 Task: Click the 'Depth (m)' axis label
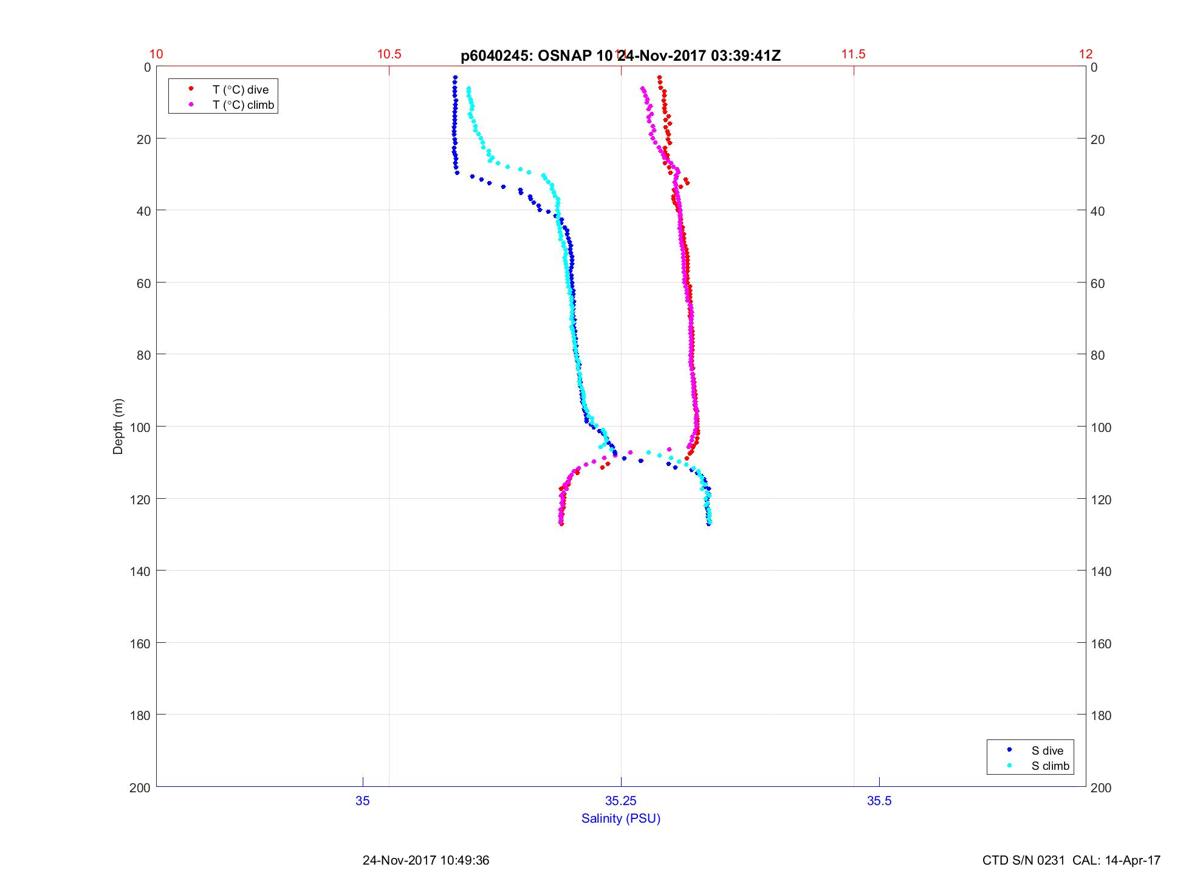tap(118, 427)
